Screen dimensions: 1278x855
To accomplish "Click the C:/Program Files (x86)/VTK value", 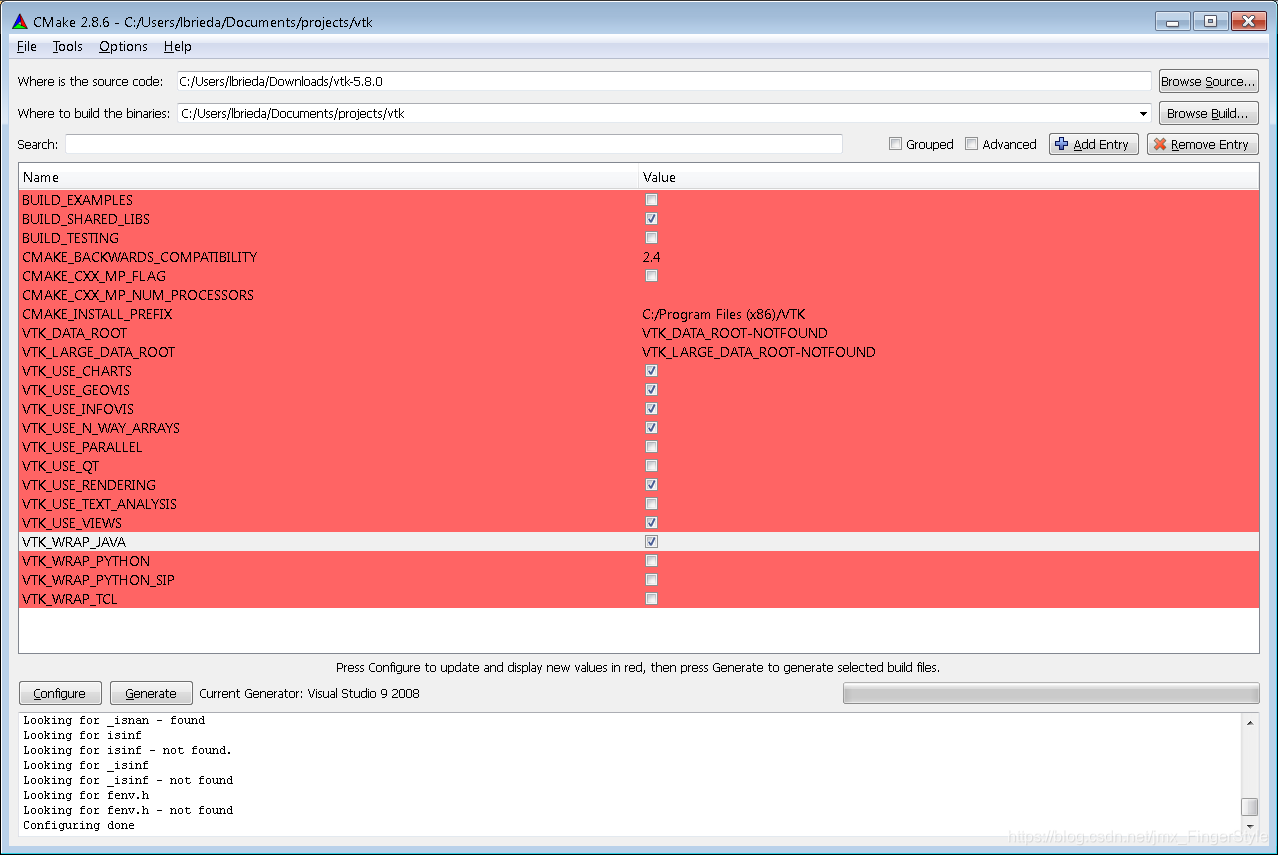I will (723, 314).
